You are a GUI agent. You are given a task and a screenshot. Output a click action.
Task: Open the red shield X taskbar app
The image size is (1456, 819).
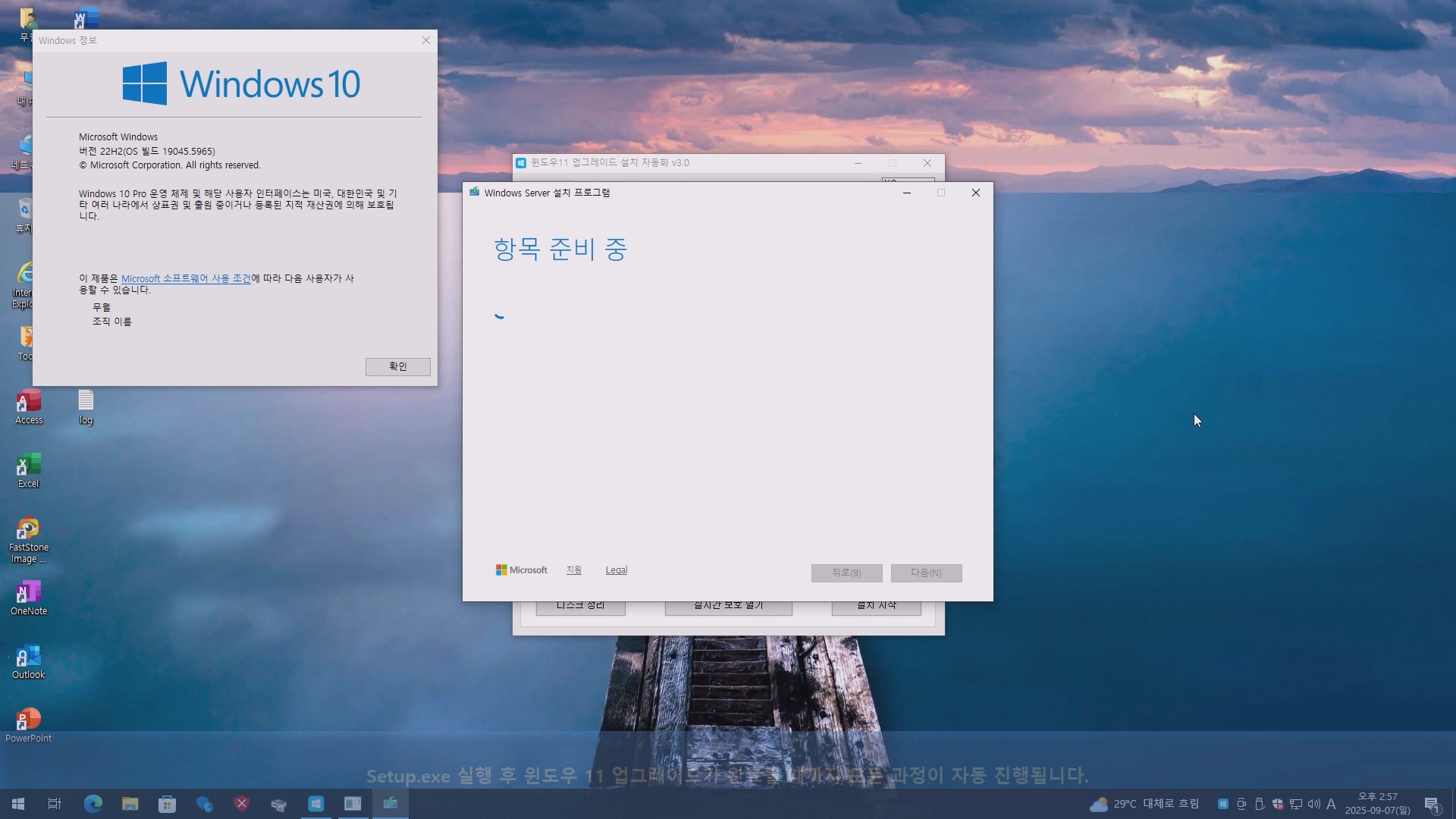(241, 804)
